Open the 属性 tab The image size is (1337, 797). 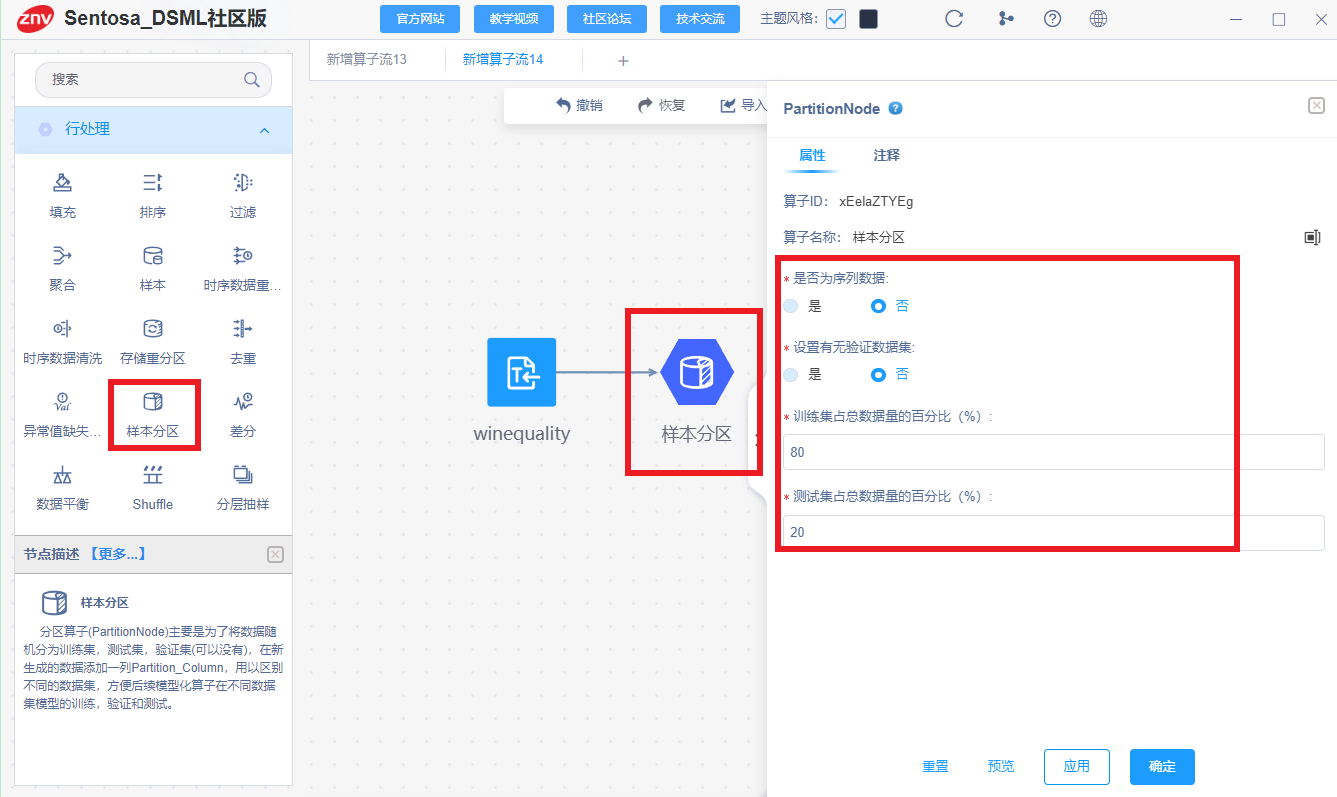[812, 156]
